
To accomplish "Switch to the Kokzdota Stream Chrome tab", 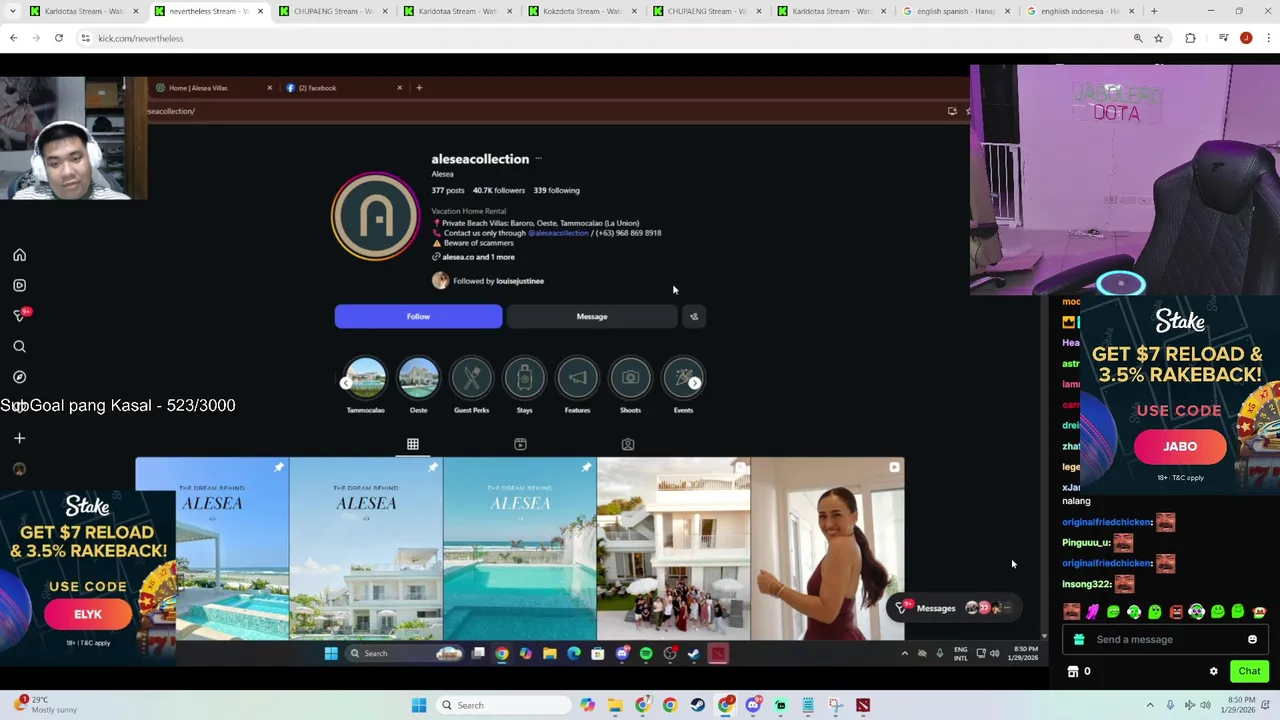I will 584,11.
